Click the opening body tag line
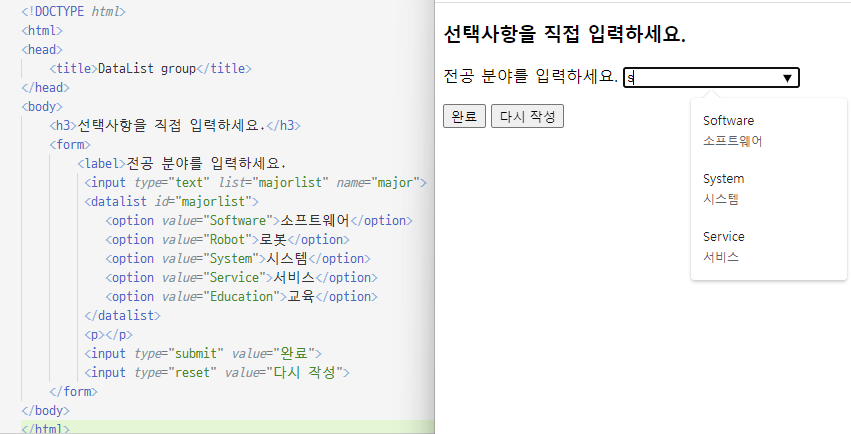This screenshot has height=434, width=851. coord(42,106)
